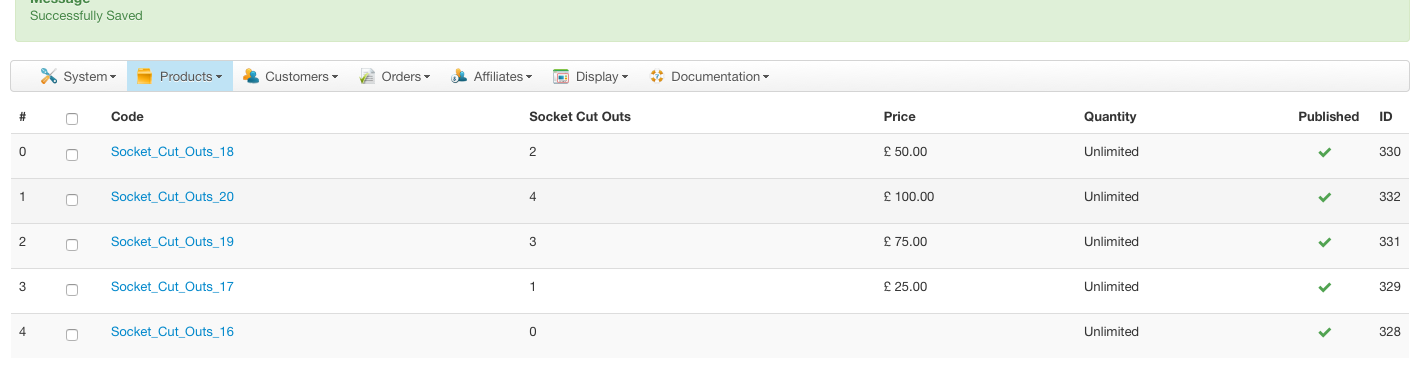Toggle published checkmark for Socket_Cut_Outs_18
1422x380 pixels.
pos(1324,152)
